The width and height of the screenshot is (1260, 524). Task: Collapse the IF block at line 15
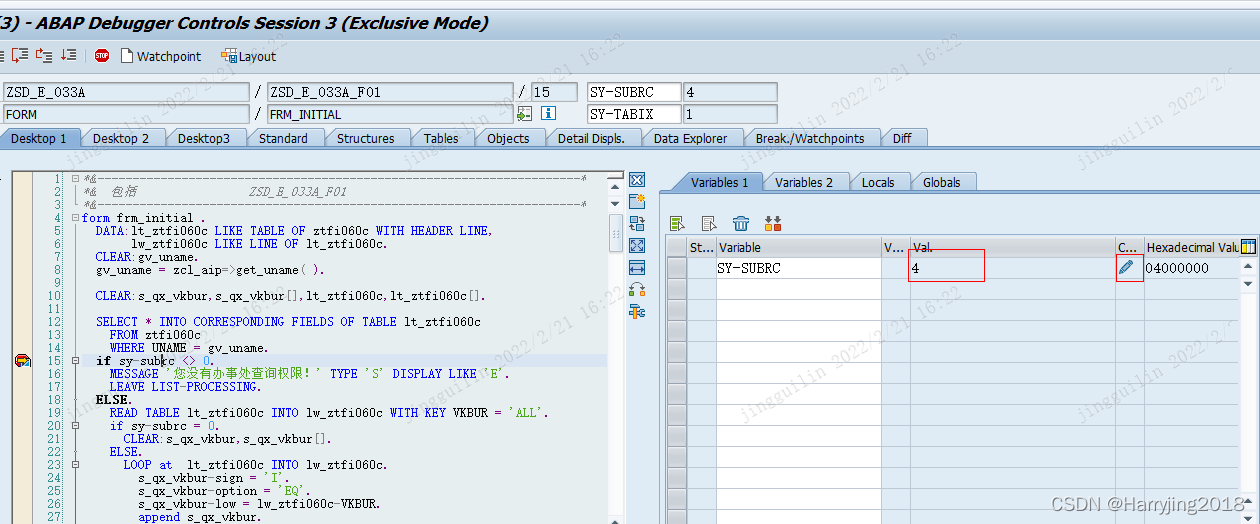[74, 361]
